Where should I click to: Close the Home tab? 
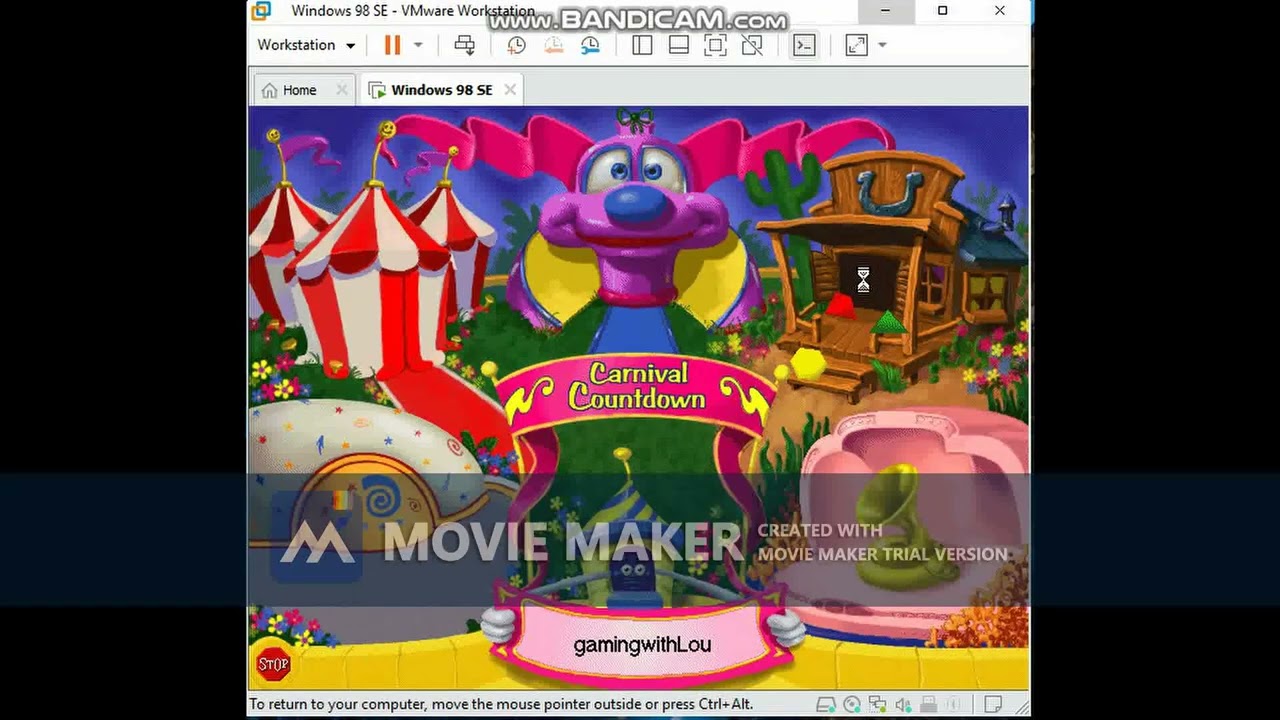pyautogui.click(x=341, y=90)
